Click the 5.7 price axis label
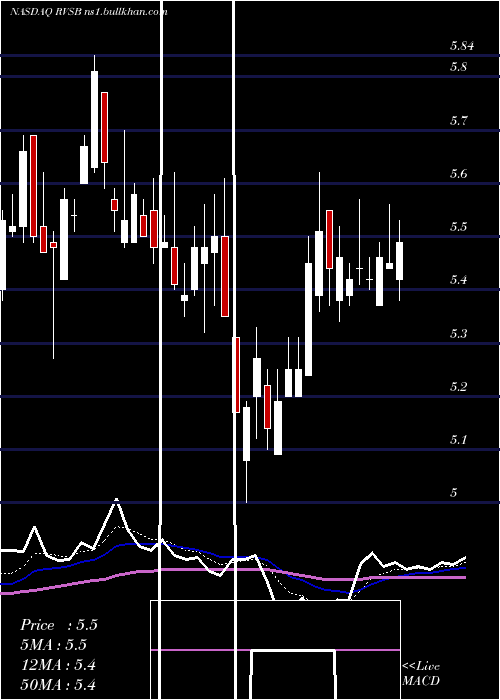This screenshot has width=500, height=700. (458, 121)
